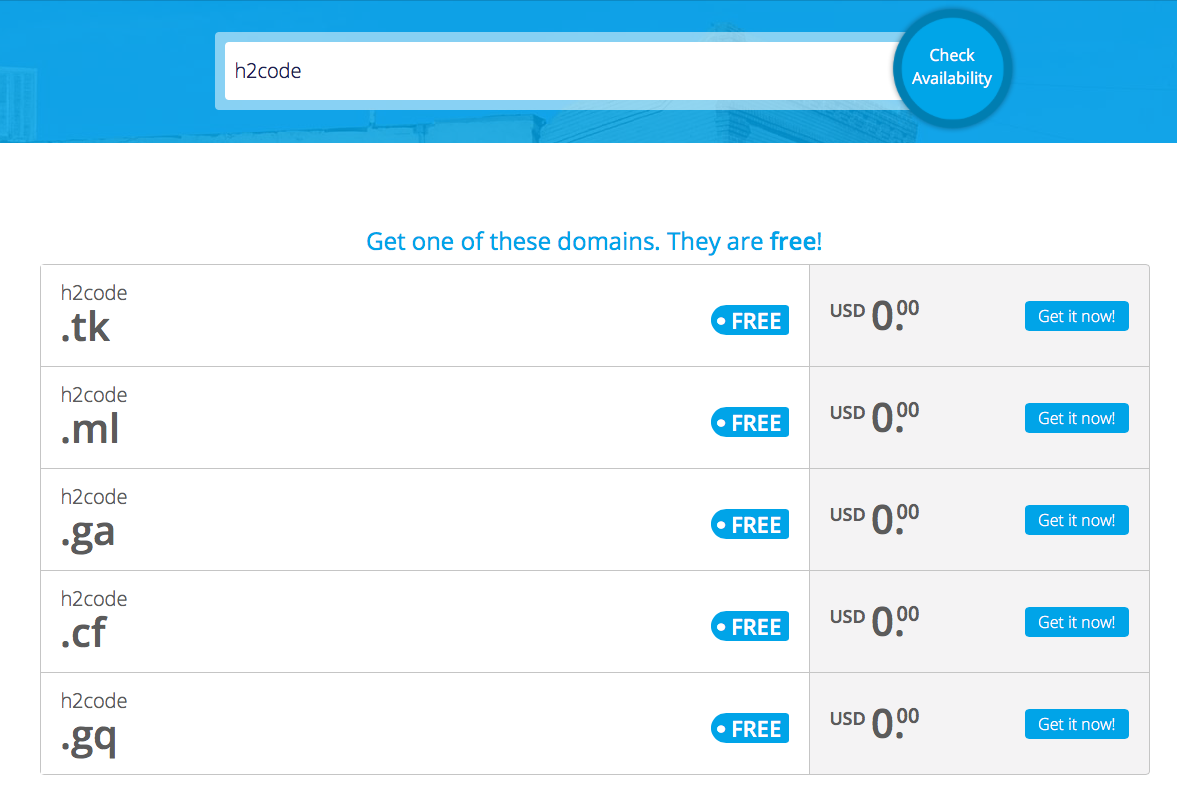This screenshot has width=1177, height=789.
Task: Get the .cf domain now
Action: click(1076, 622)
